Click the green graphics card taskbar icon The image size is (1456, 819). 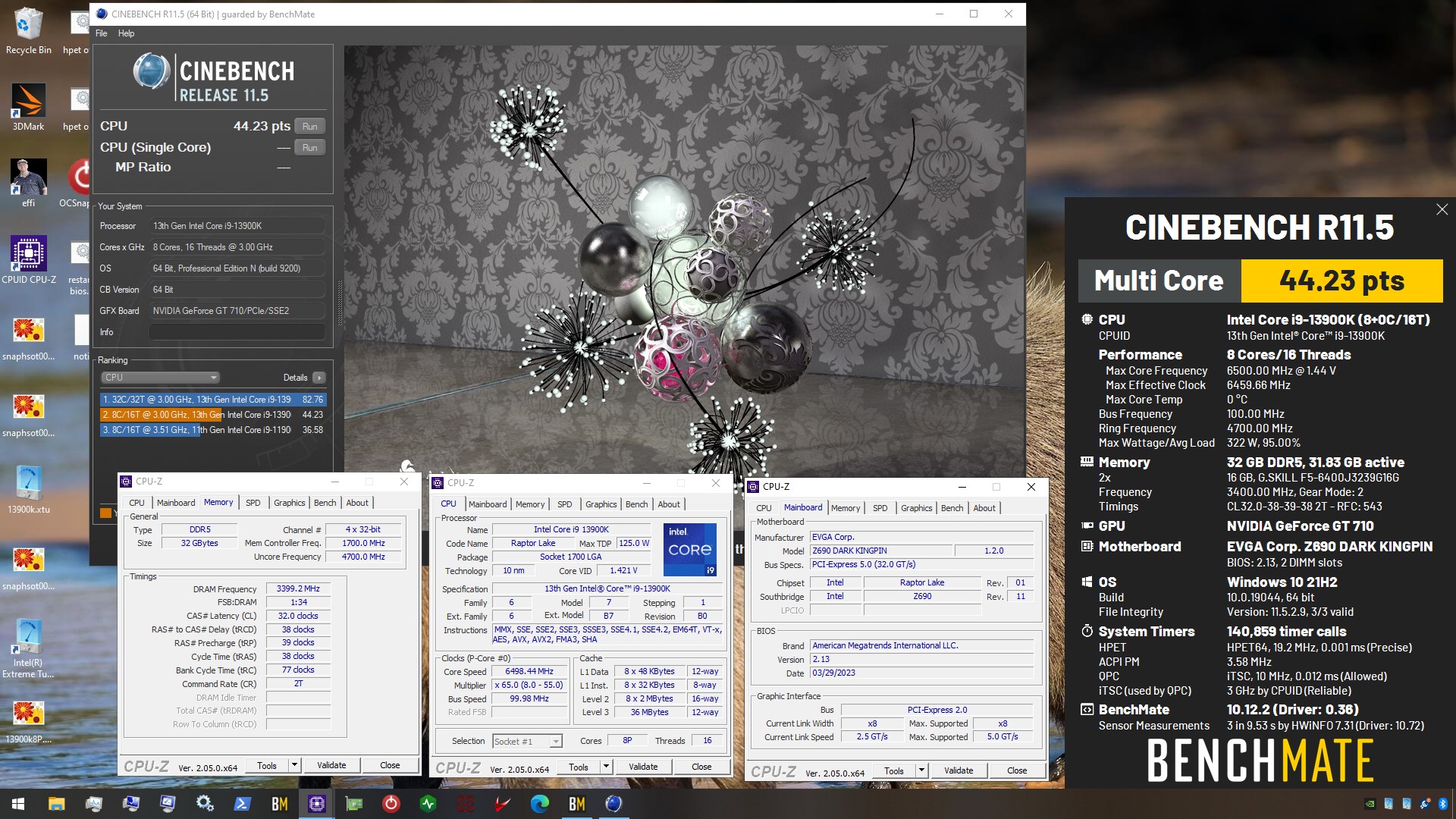pos(354,804)
